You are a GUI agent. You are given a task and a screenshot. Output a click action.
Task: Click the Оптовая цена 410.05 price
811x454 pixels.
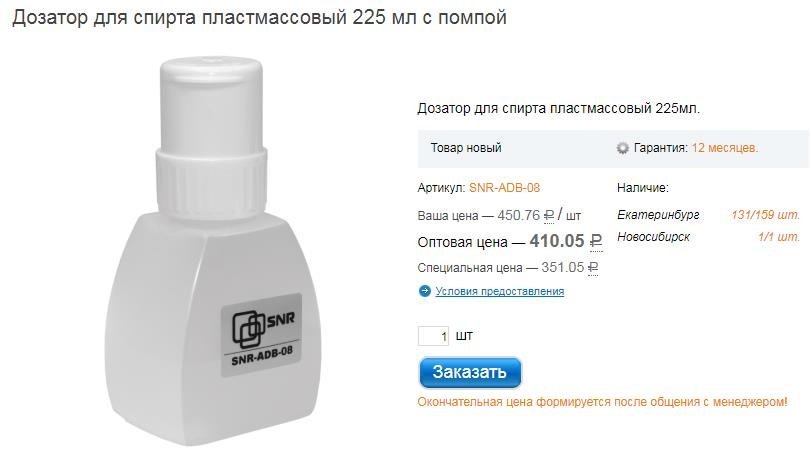[x=510, y=241]
